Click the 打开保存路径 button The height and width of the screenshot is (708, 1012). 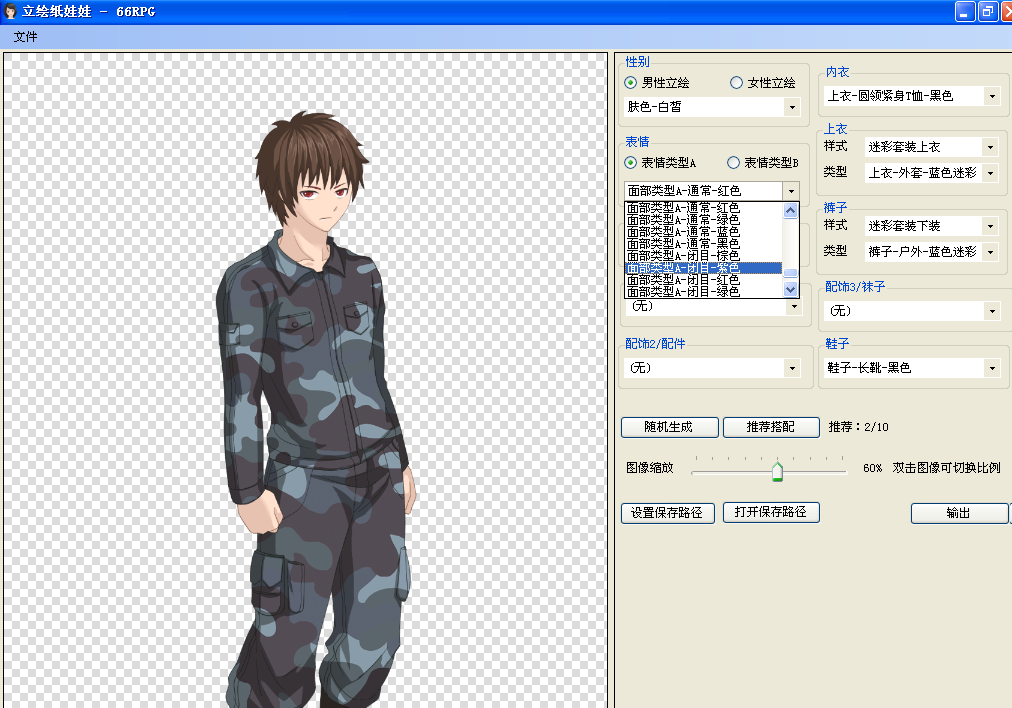pyautogui.click(x=771, y=512)
